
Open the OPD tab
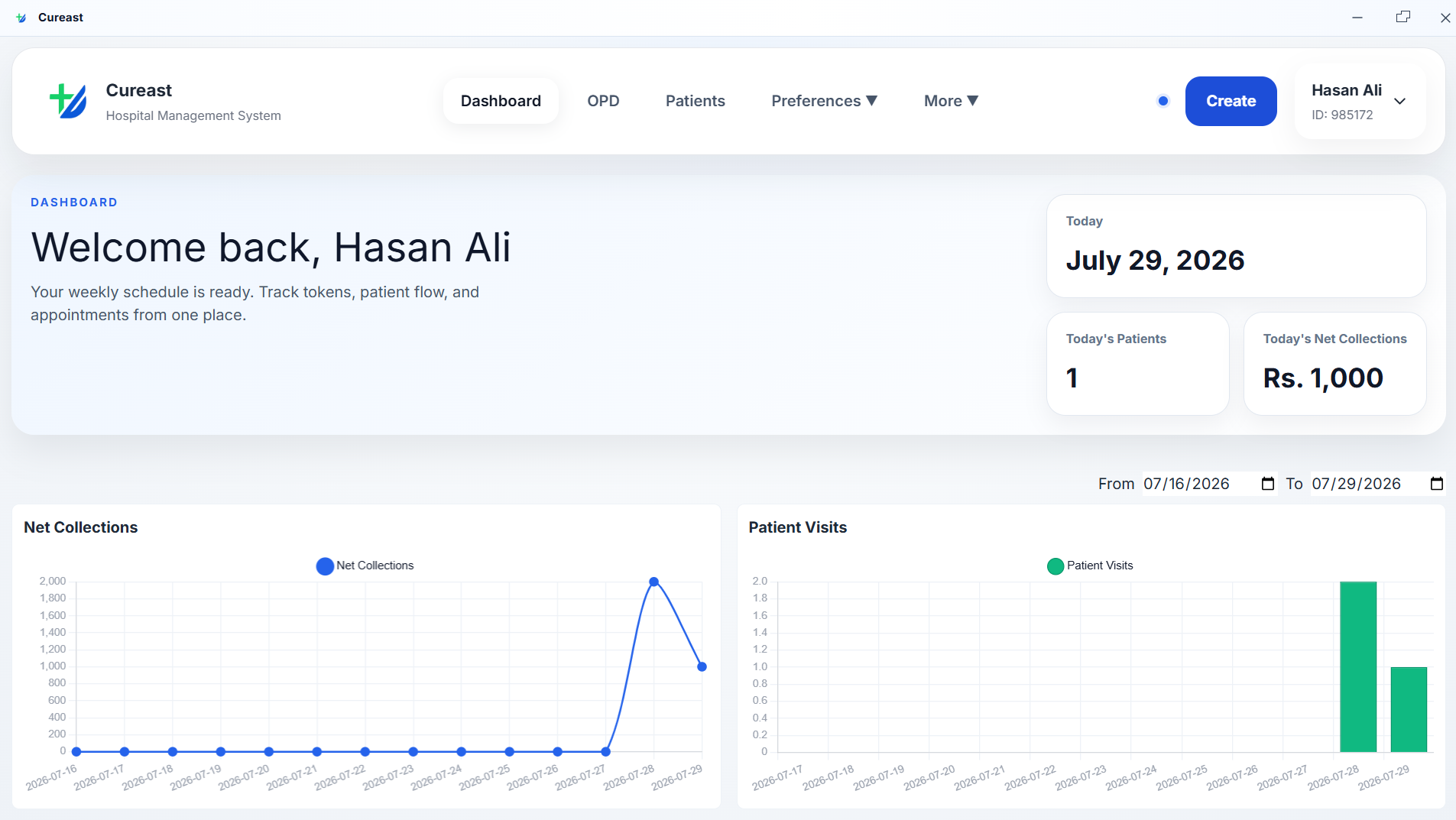point(603,101)
